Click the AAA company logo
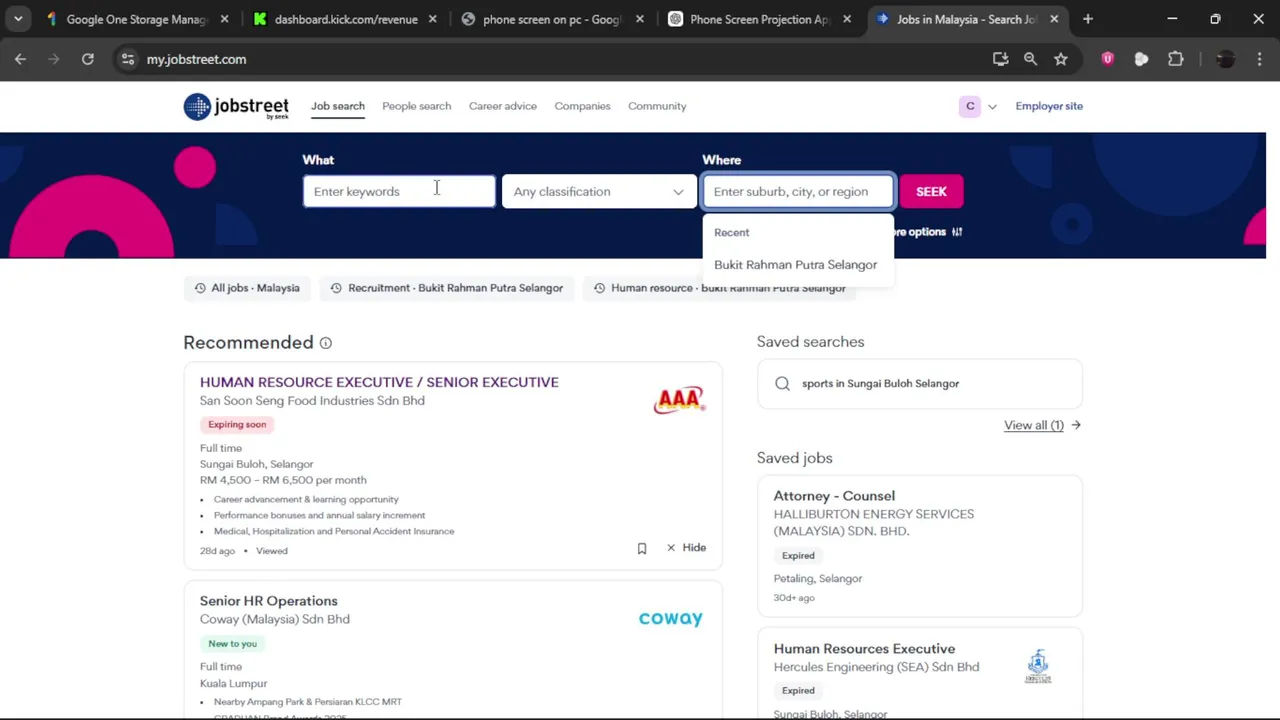This screenshot has width=1280, height=720. click(x=679, y=400)
